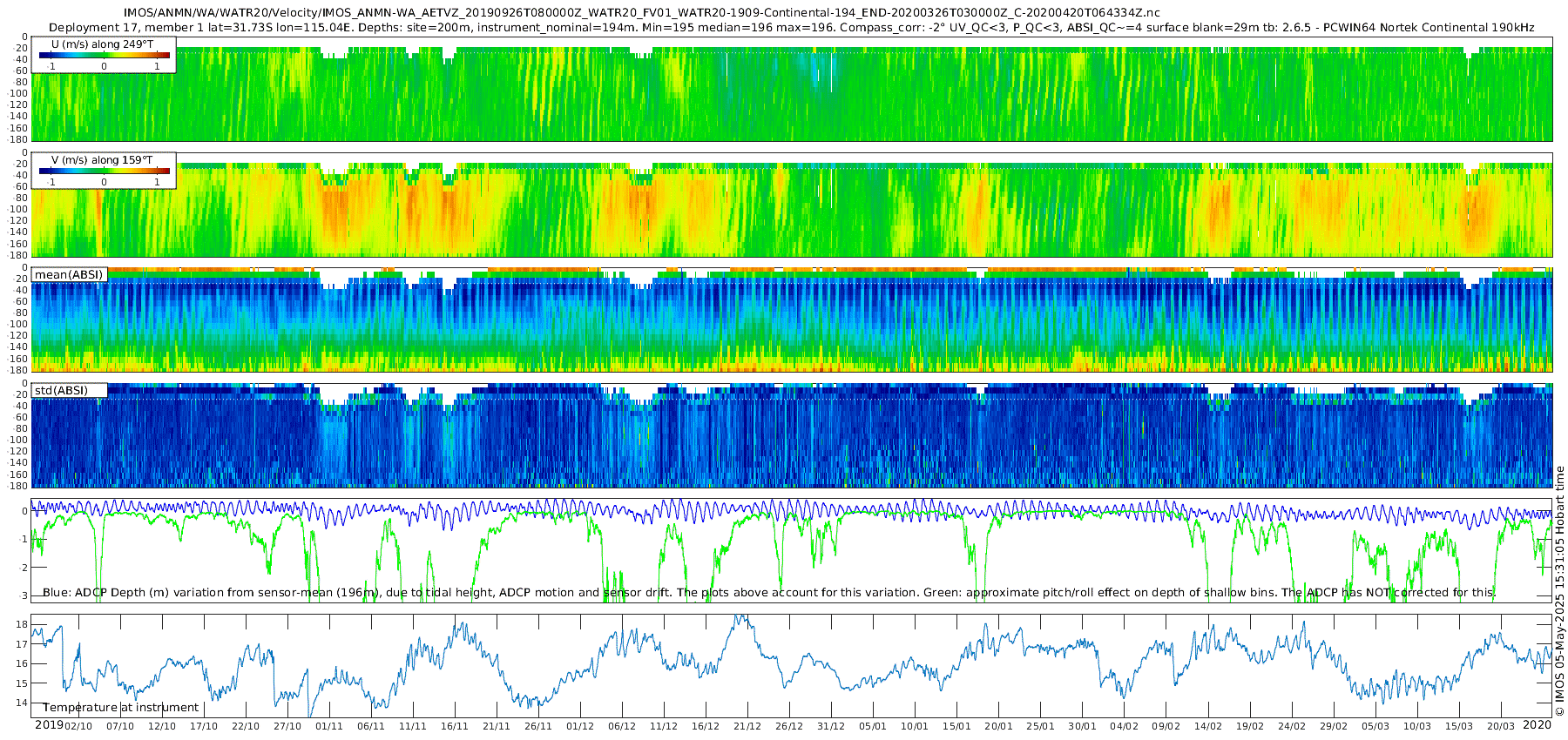Click the 20/03 date tick mark
Screen dimensions: 1568x740
tap(1501, 726)
